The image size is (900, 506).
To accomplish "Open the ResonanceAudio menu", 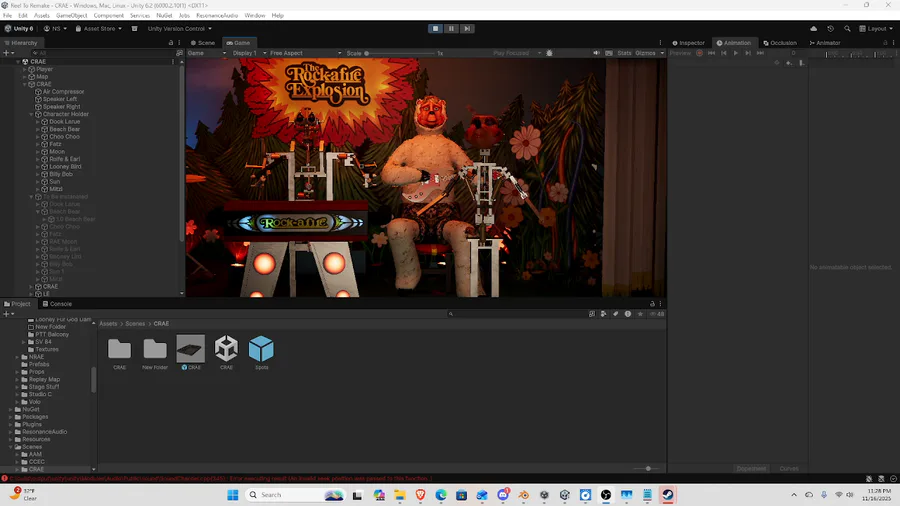I will [x=217, y=15].
